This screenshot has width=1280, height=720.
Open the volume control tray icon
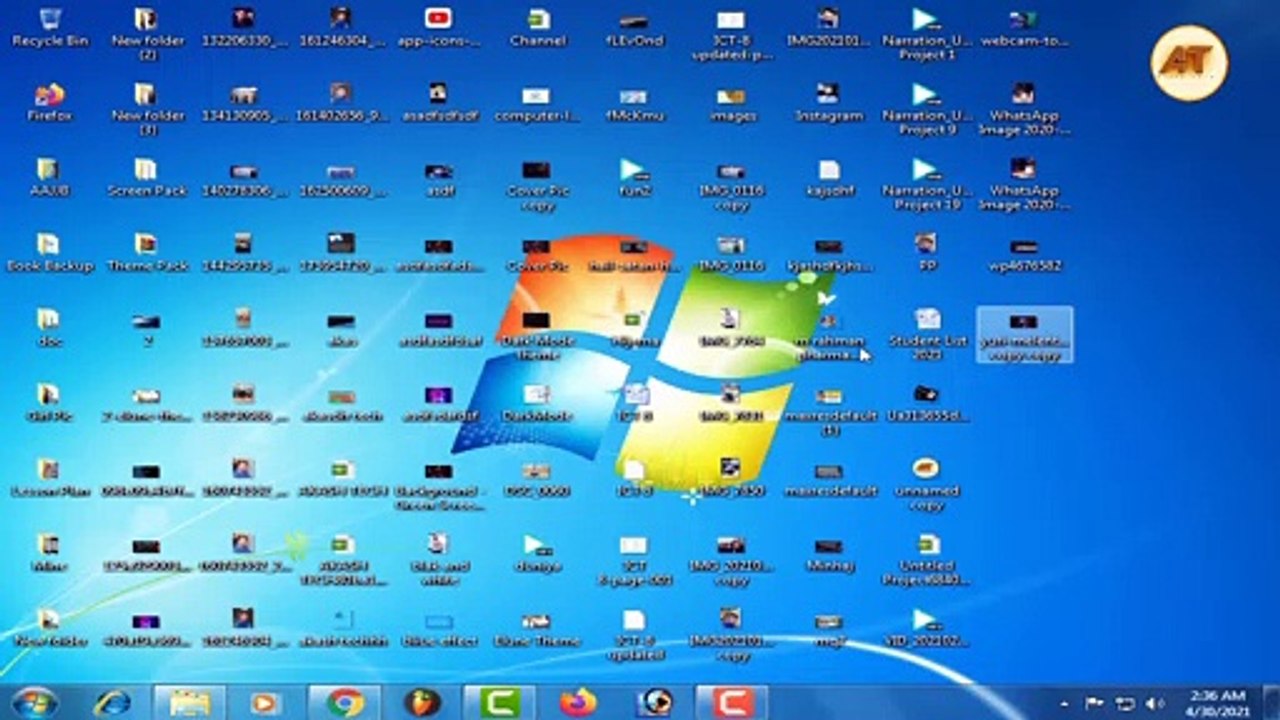pos(1154,703)
